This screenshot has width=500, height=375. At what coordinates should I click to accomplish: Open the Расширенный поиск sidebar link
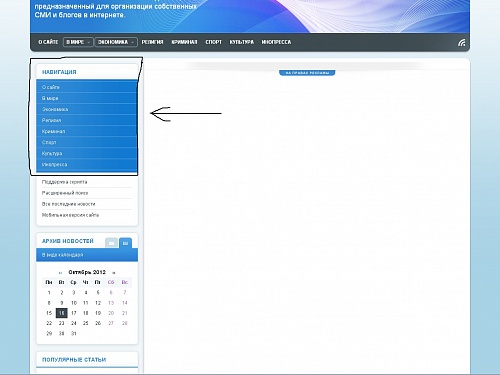click(x=65, y=193)
